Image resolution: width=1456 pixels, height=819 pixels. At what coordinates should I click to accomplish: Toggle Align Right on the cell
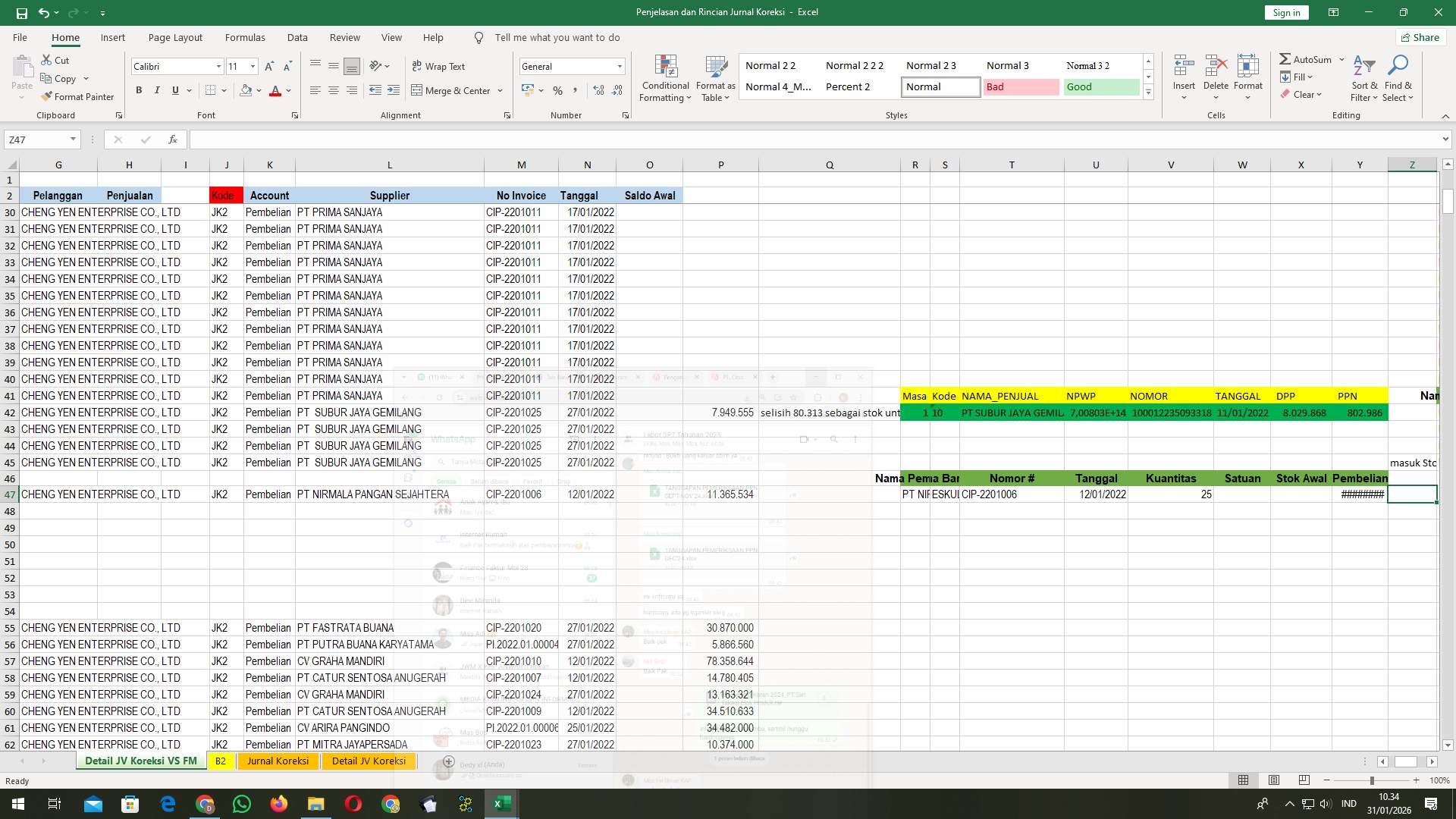(x=351, y=90)
